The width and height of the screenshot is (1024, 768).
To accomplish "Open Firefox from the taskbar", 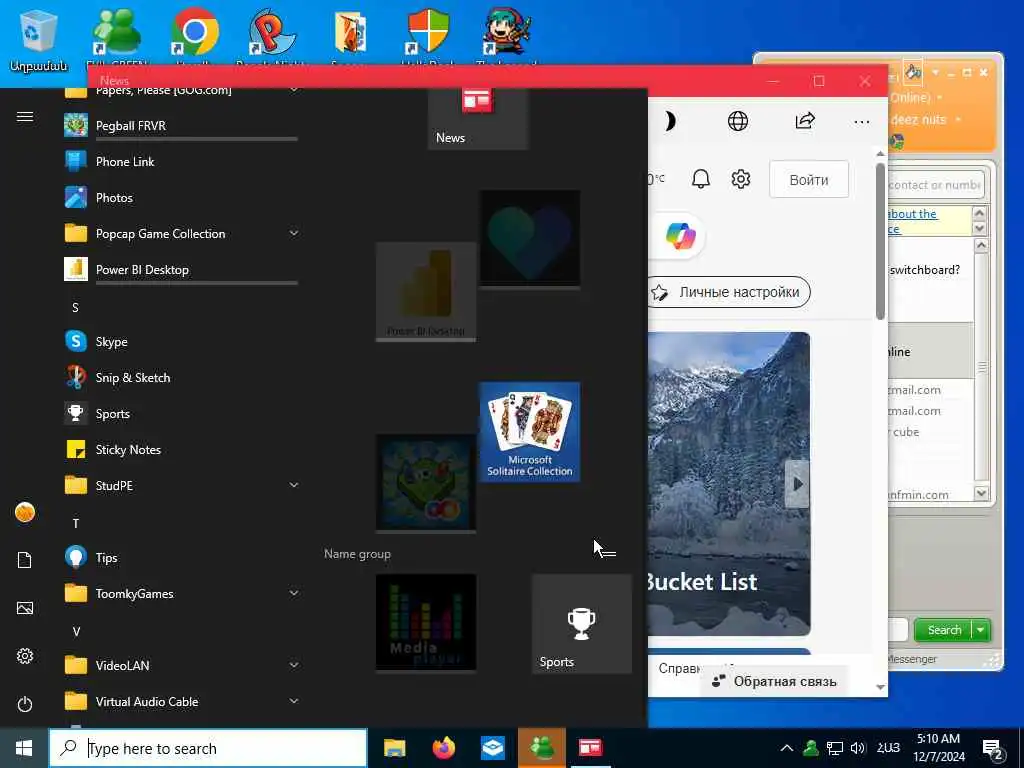I will coord(443,748).
